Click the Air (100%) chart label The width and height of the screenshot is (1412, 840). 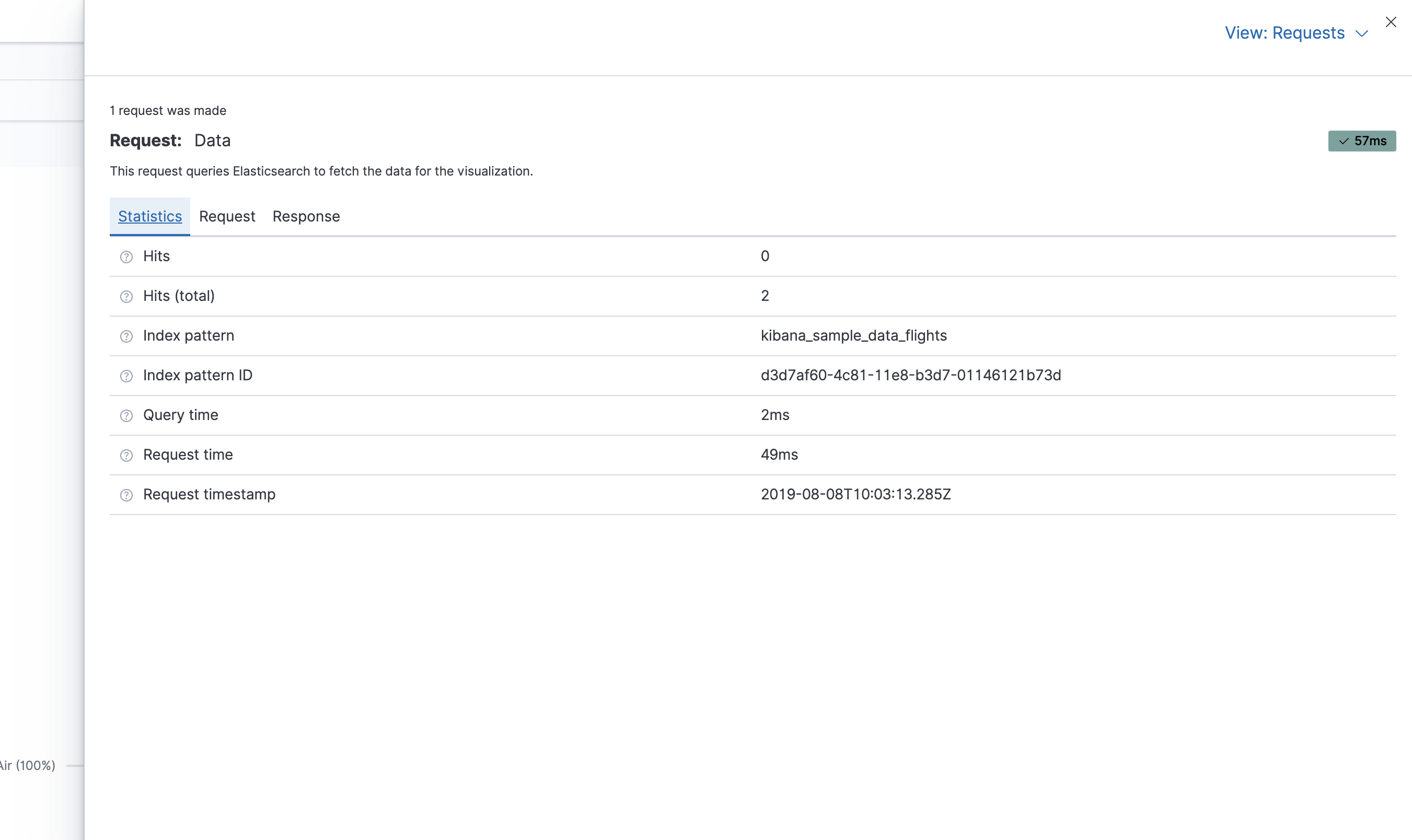tap(27, 765)
